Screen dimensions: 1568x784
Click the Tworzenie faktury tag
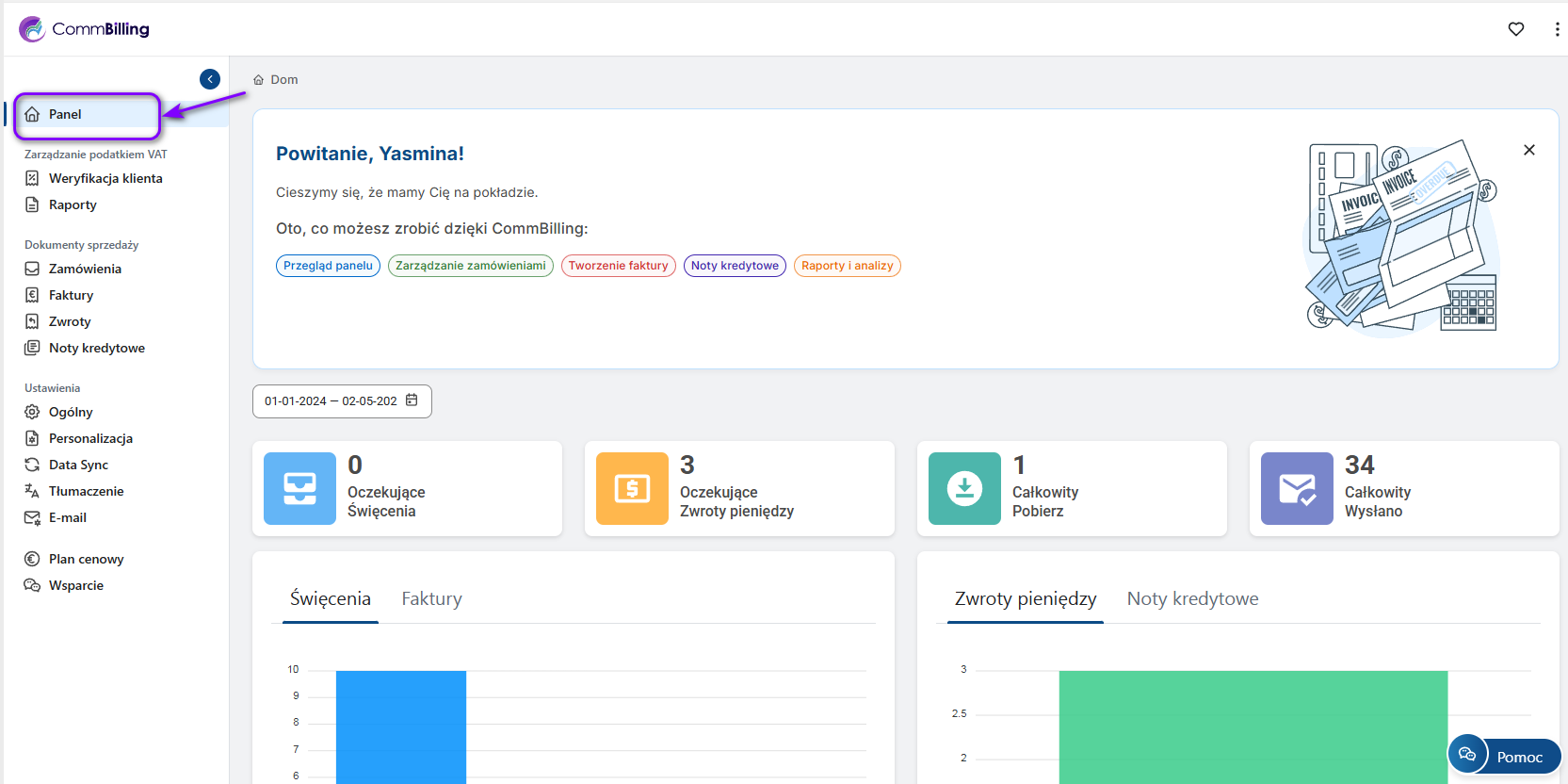pos(618,266)
